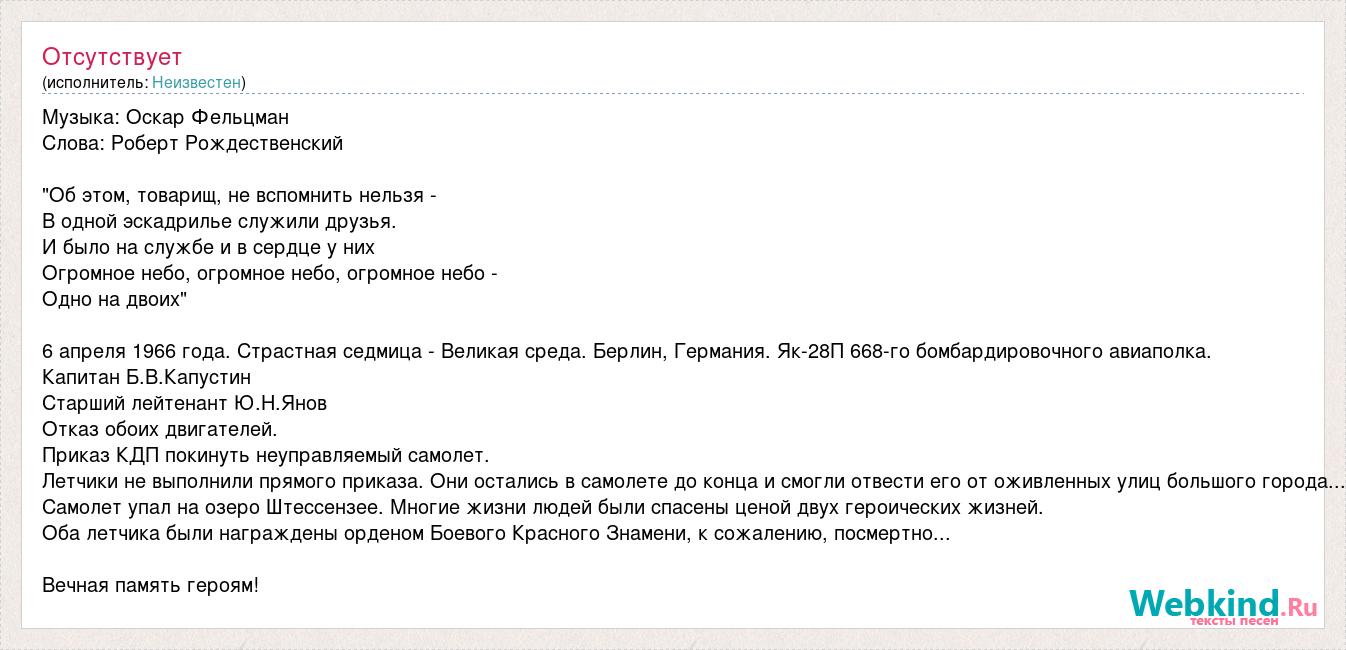Click the line about орденом Боевого Красного Знамени

pos(496,533)
